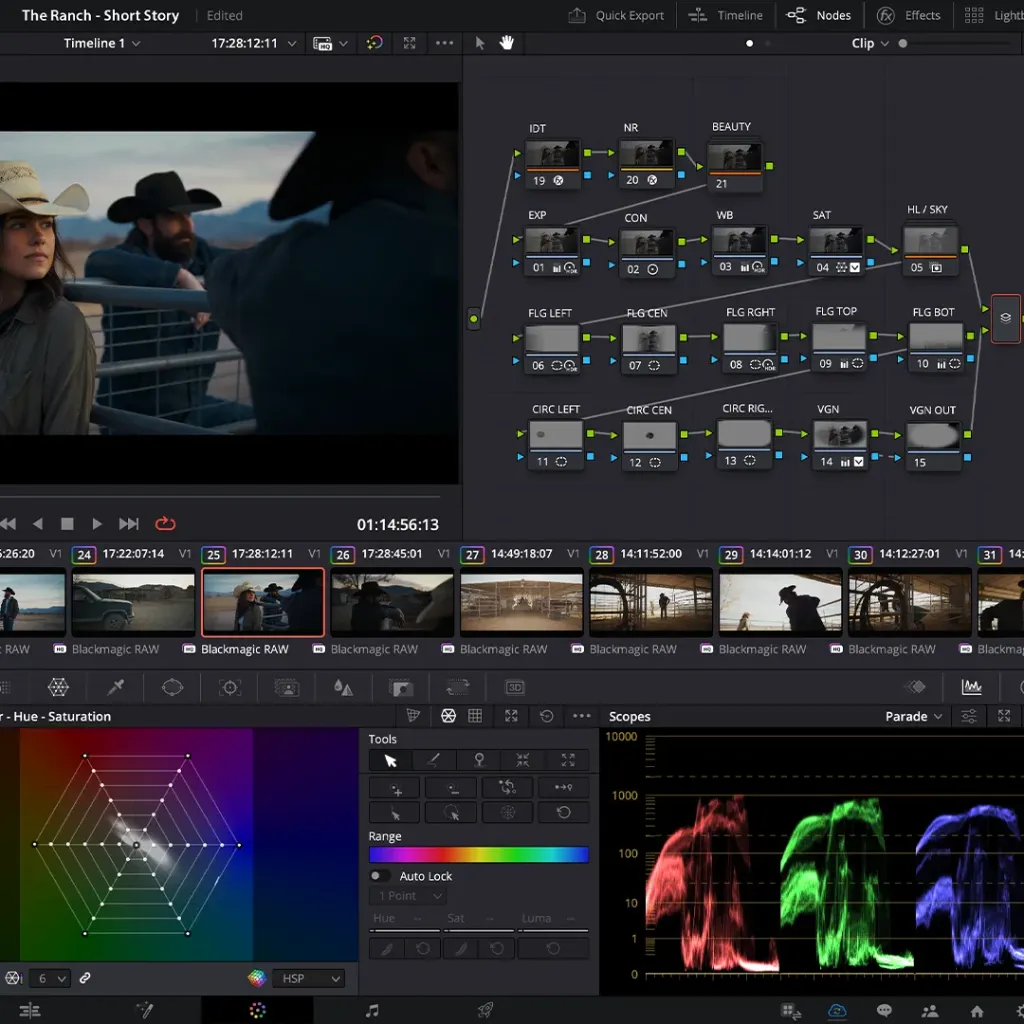This screenshot has height=1024, width=1024.
Task: Toggle the Nodes panel button
Action: [x=818, y=15]
